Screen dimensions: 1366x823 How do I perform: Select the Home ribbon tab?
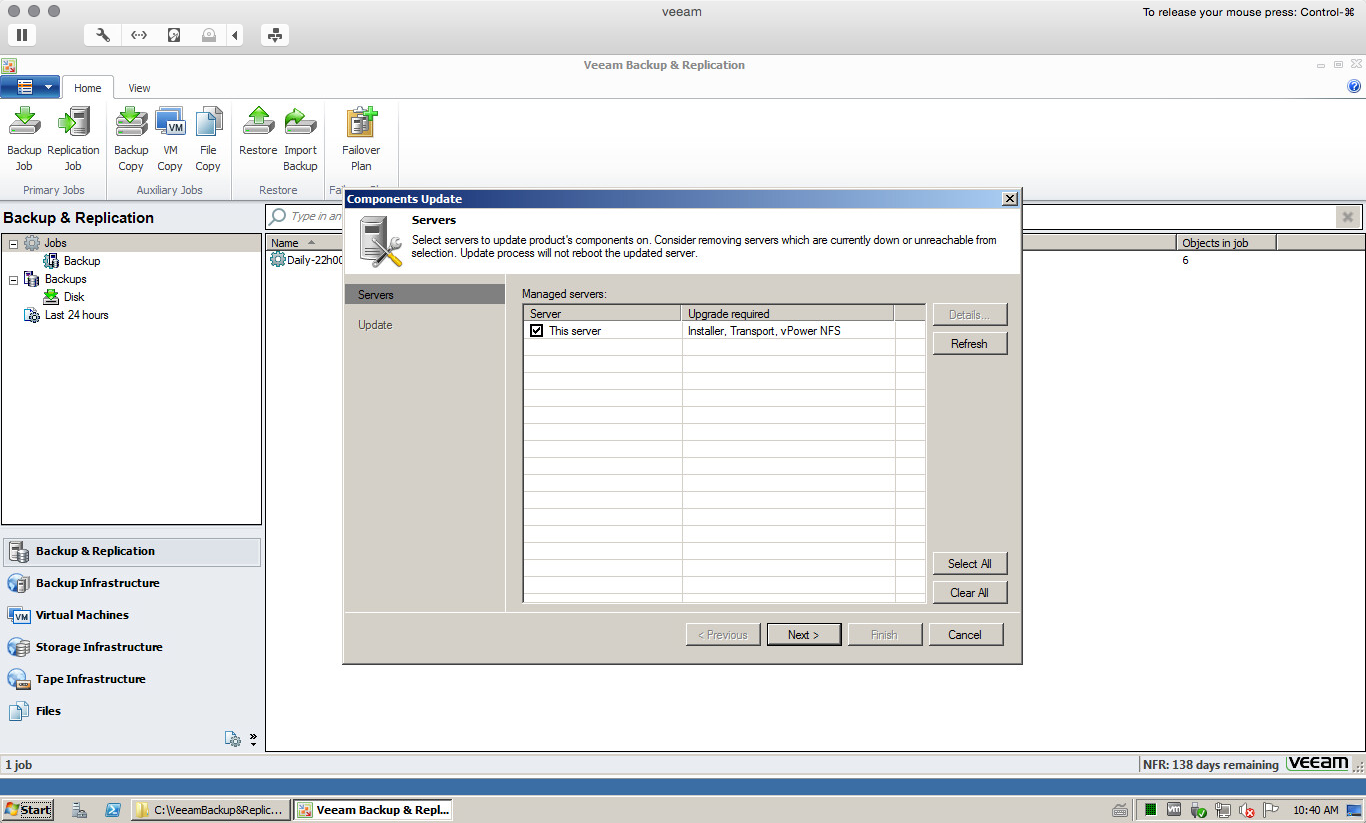(x=88, y=88)
